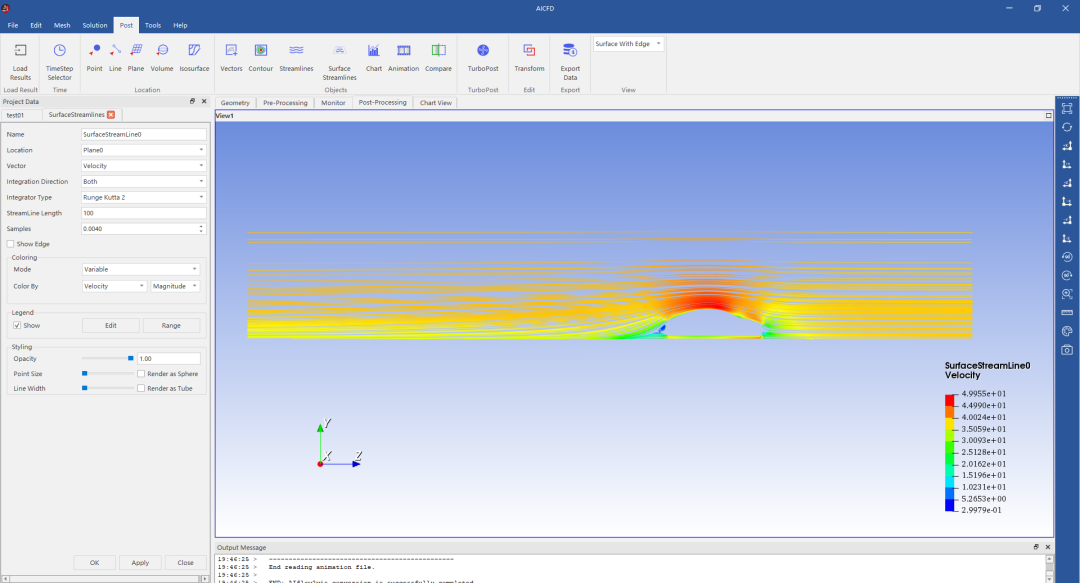1080x583 pixels.
Task: Open the Solution menu
Action: click(95, 25)
